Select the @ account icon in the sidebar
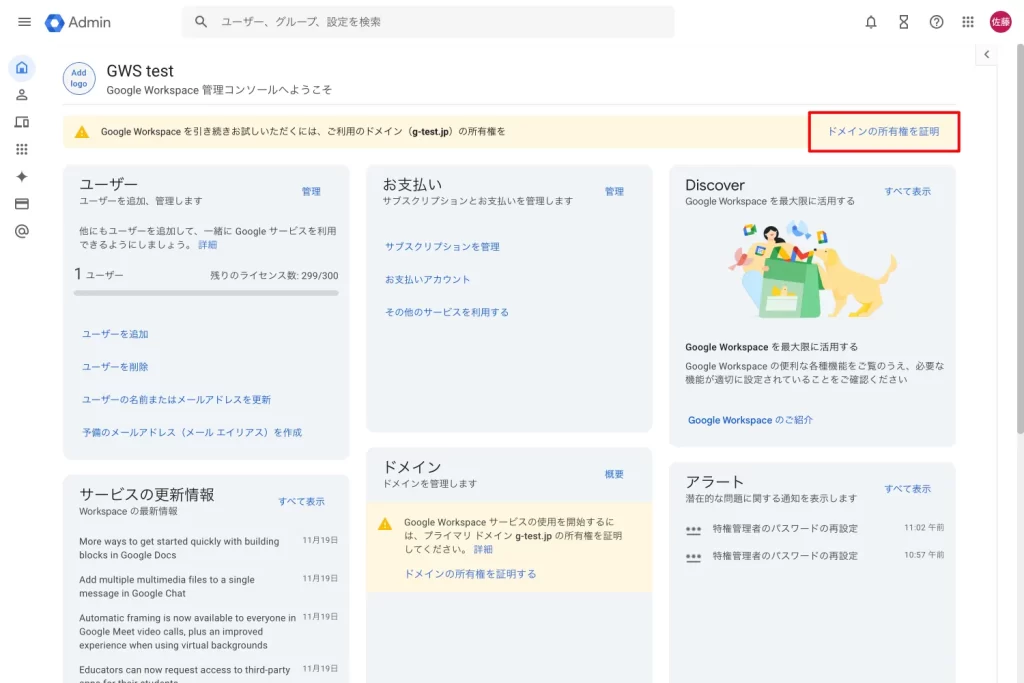This screenshot has height=683, width=1024. [20, 230]
